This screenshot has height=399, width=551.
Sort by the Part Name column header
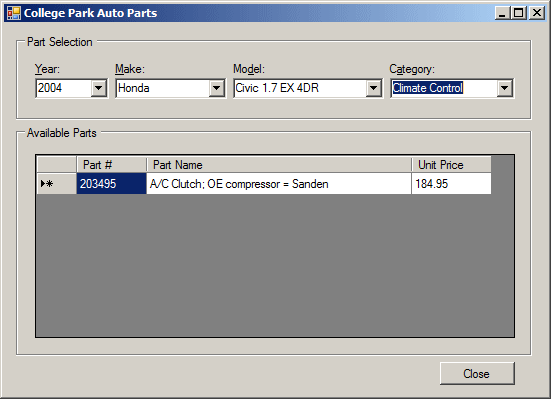coord(279,165)
